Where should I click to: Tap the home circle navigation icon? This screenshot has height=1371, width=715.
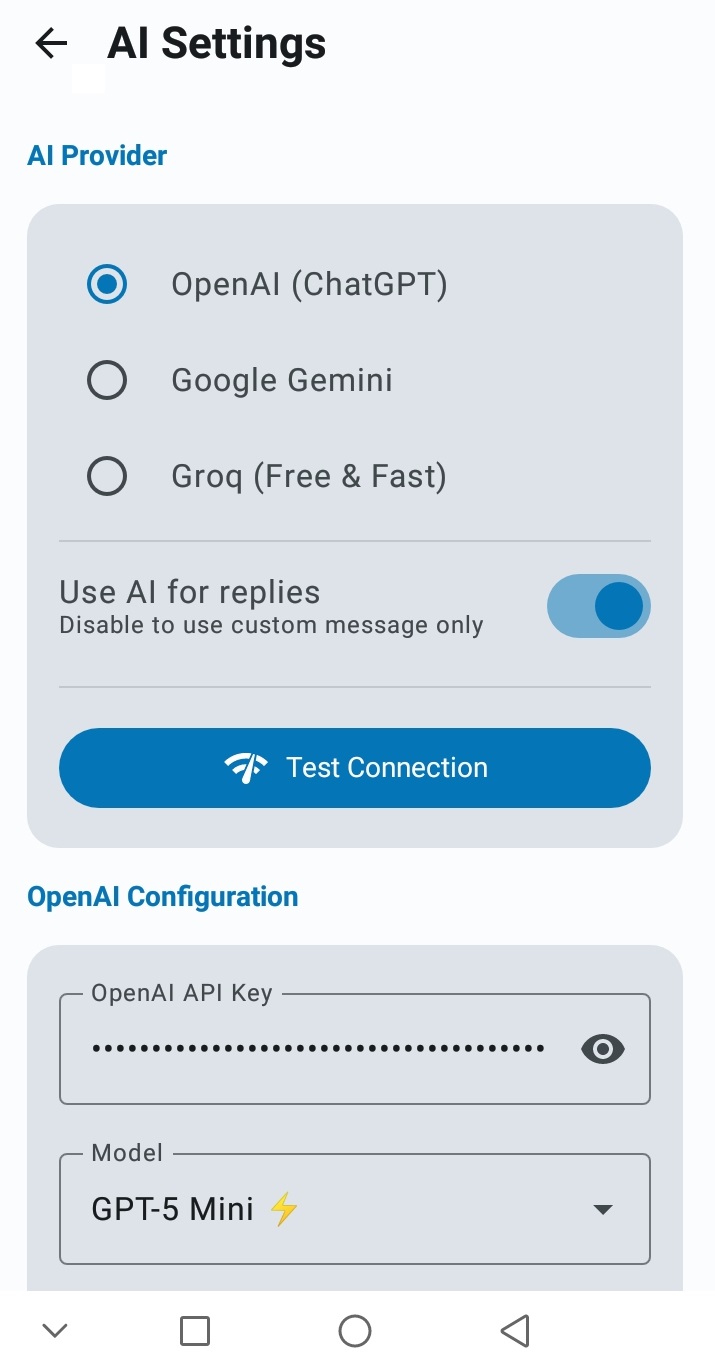pos(355,1330)
